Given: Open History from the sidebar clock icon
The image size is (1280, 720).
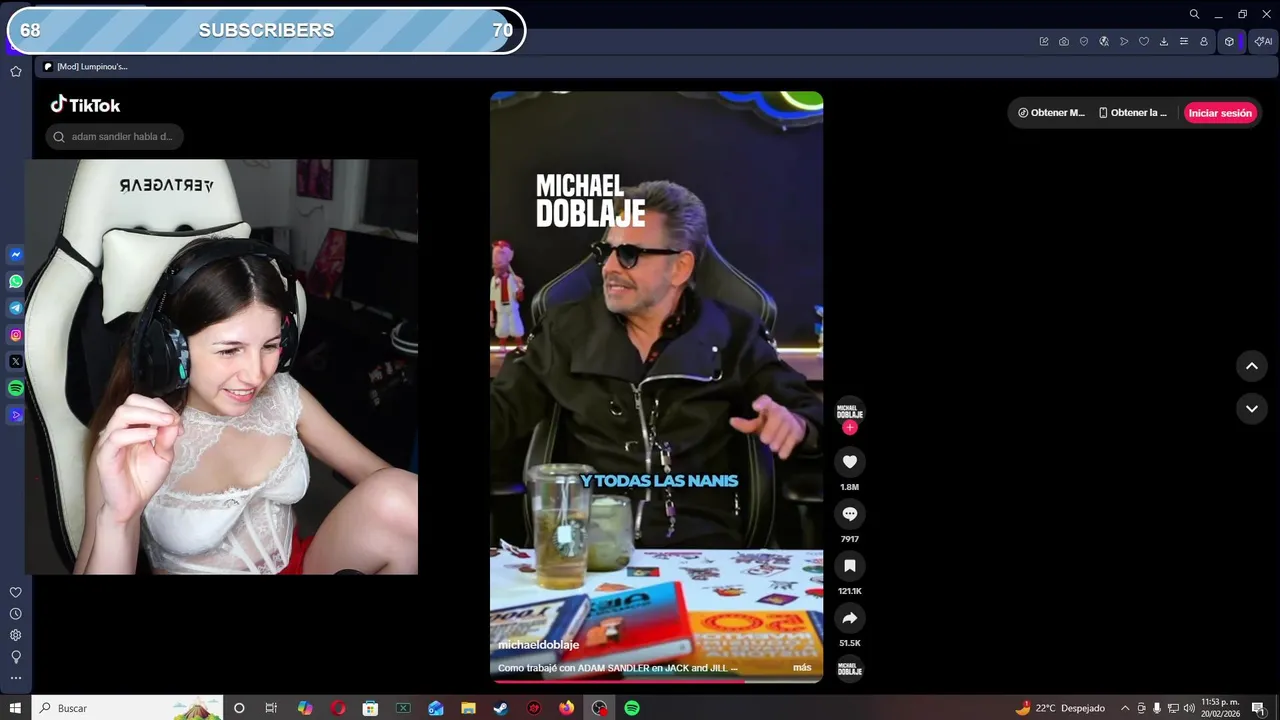Looking at the screenshot, I should [x=16, y=614].
